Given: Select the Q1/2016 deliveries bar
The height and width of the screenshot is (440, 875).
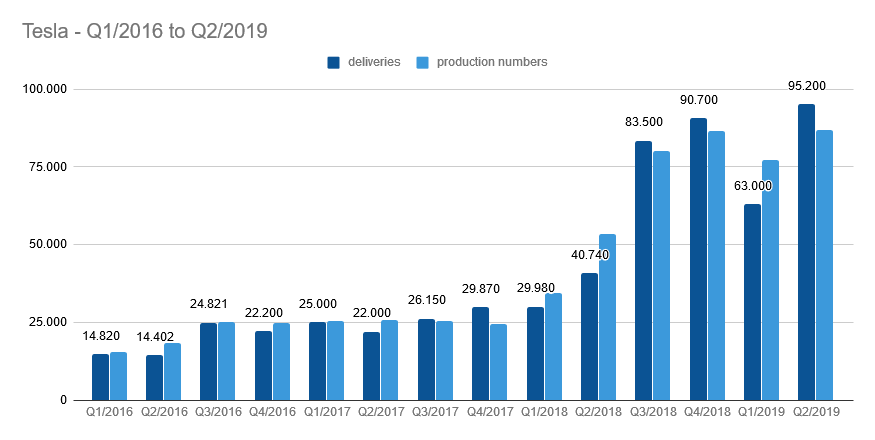Looking at the screenshot, I should 100,376.
